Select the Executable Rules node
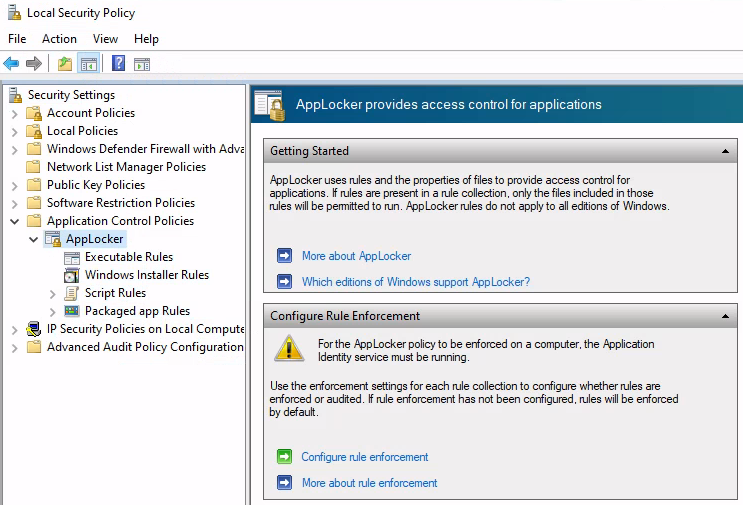 coord(128,257)
